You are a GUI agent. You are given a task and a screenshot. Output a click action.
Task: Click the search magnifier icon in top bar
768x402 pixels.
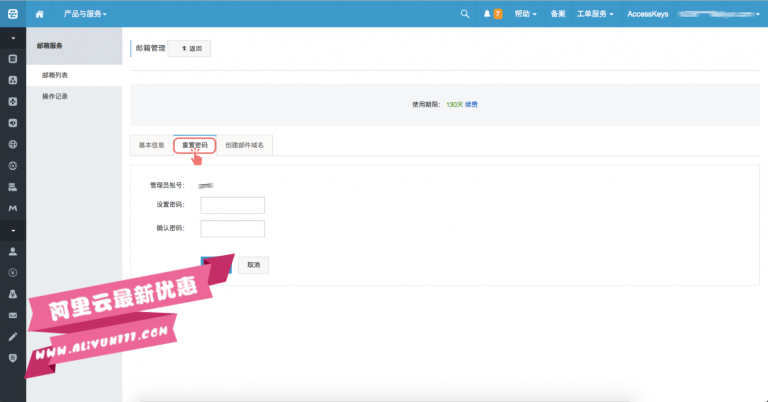(x=465, y=14)
